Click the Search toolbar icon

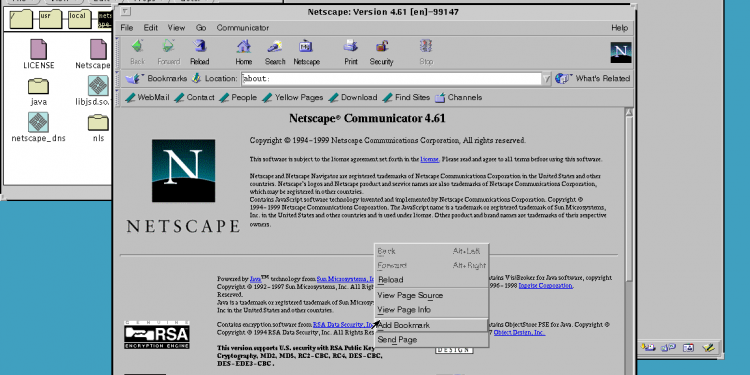275,46
